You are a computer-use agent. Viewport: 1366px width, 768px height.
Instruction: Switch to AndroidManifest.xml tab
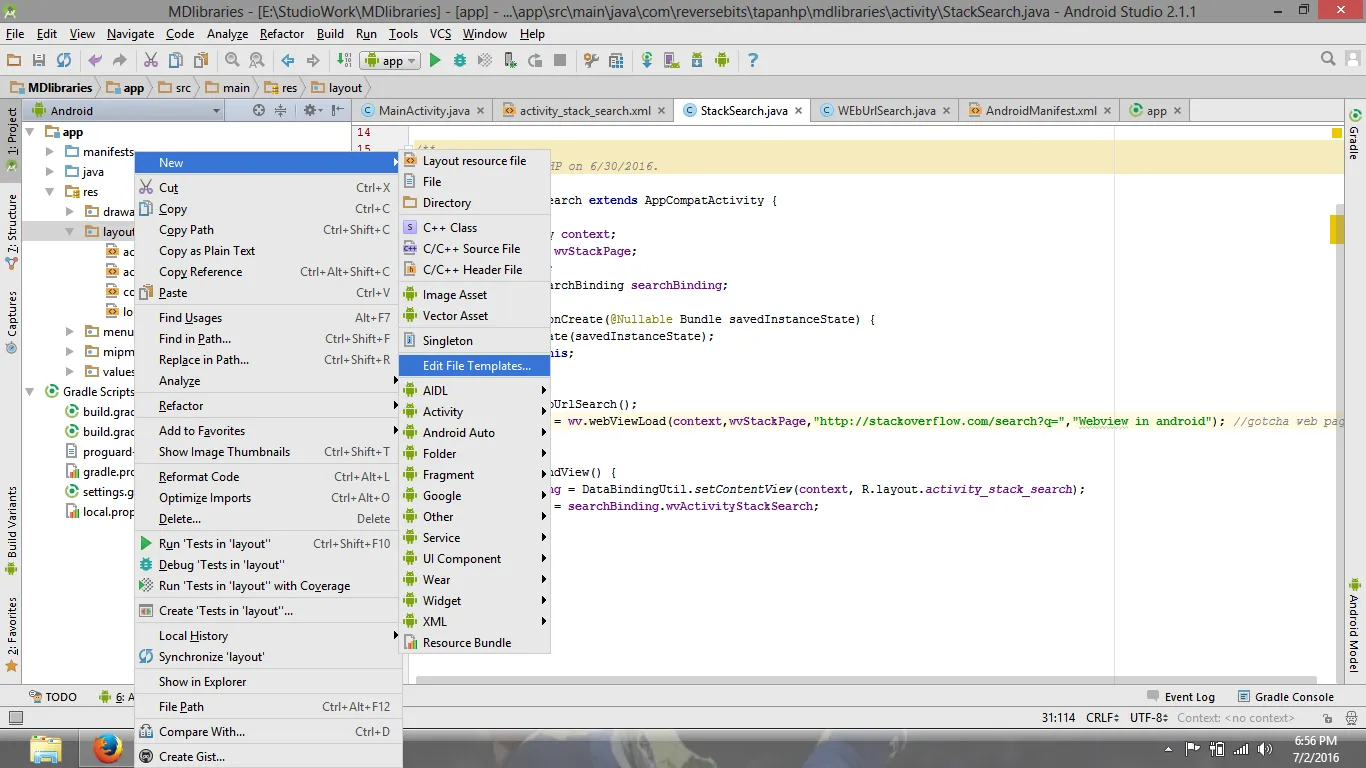1041,111
